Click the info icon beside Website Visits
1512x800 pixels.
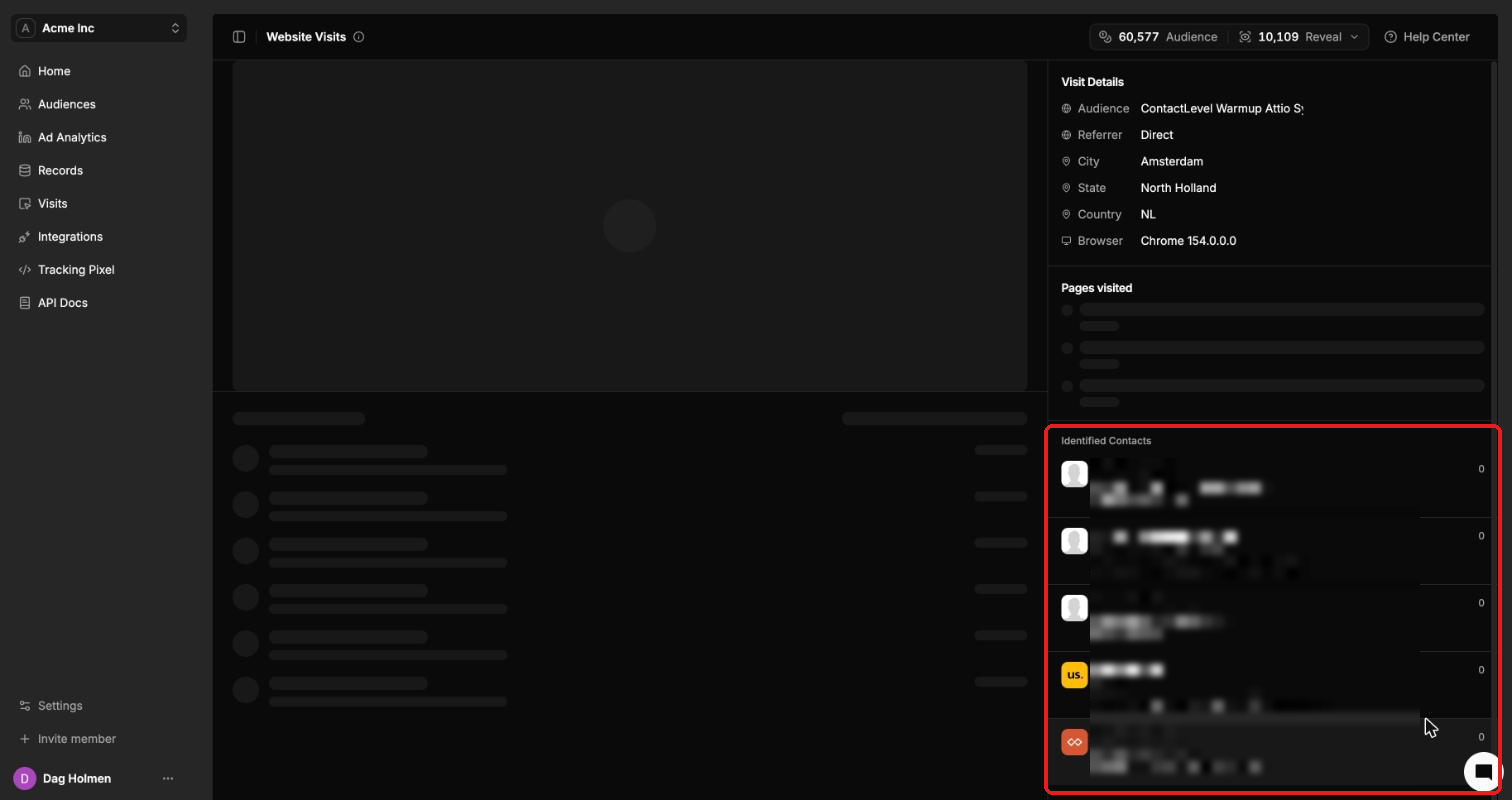(x=359, y=37)
